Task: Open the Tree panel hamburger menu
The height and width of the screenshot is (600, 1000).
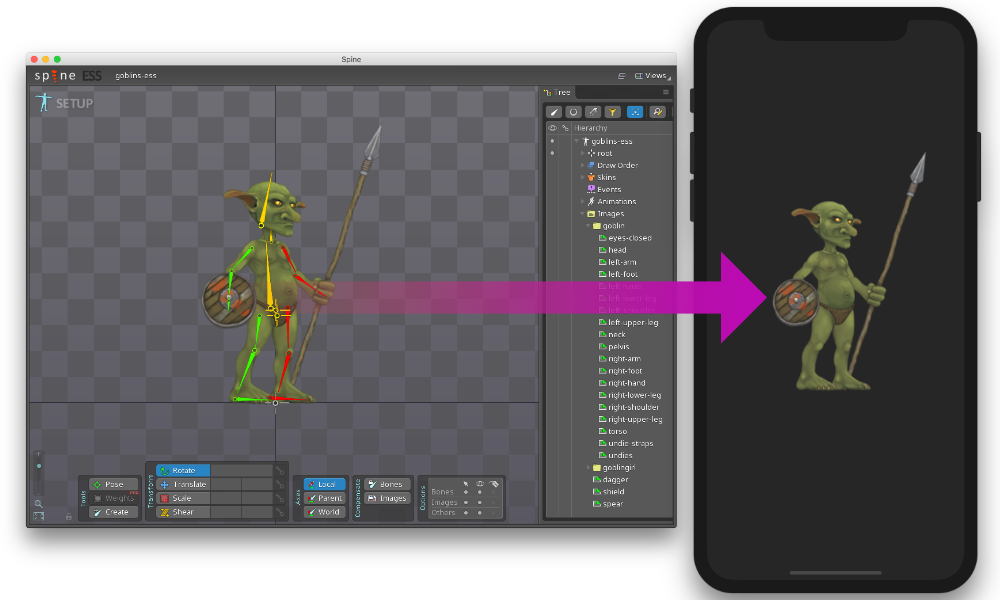Action: pos(666,92)
